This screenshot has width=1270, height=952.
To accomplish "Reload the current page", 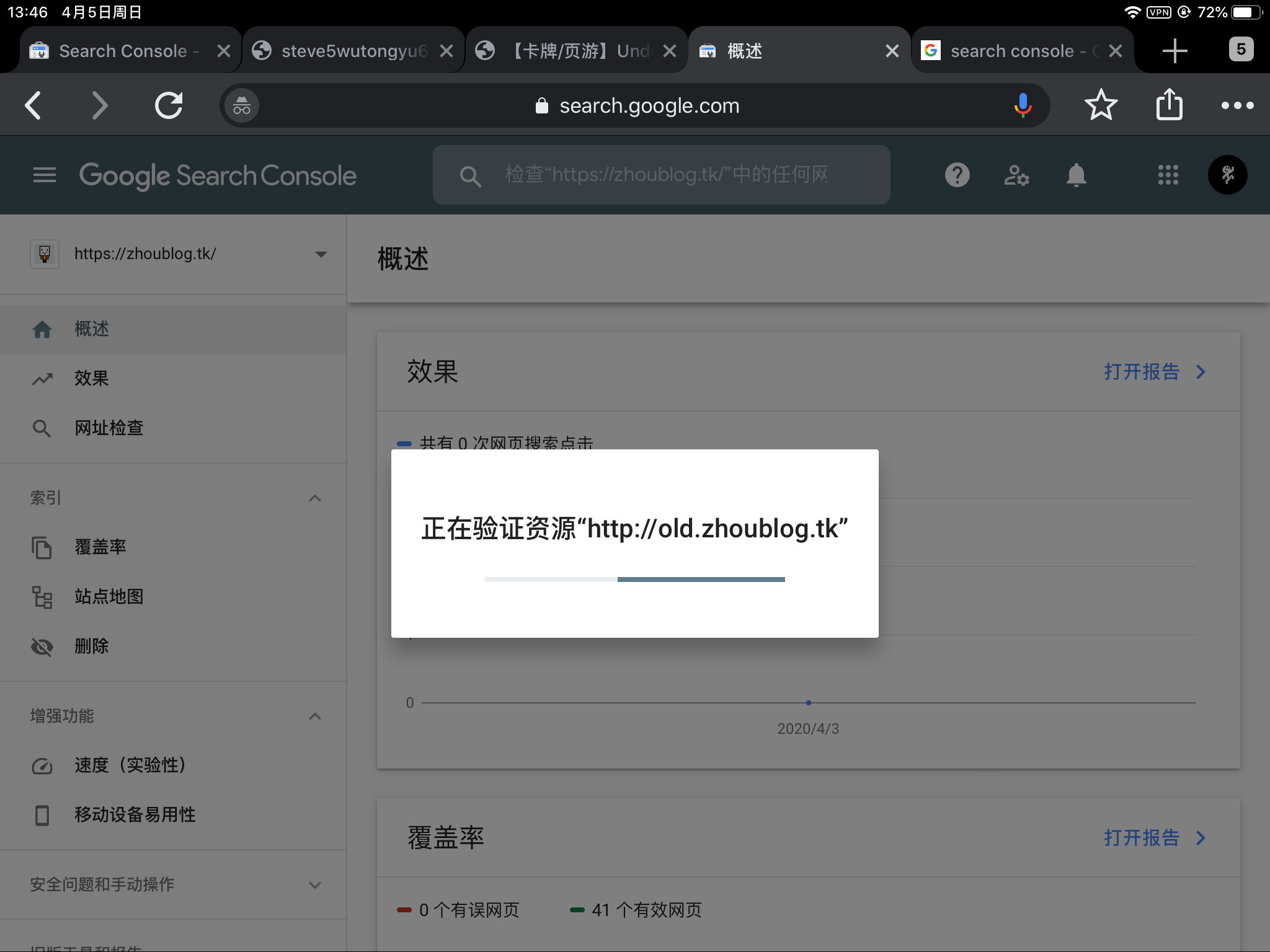I will 169,105.
